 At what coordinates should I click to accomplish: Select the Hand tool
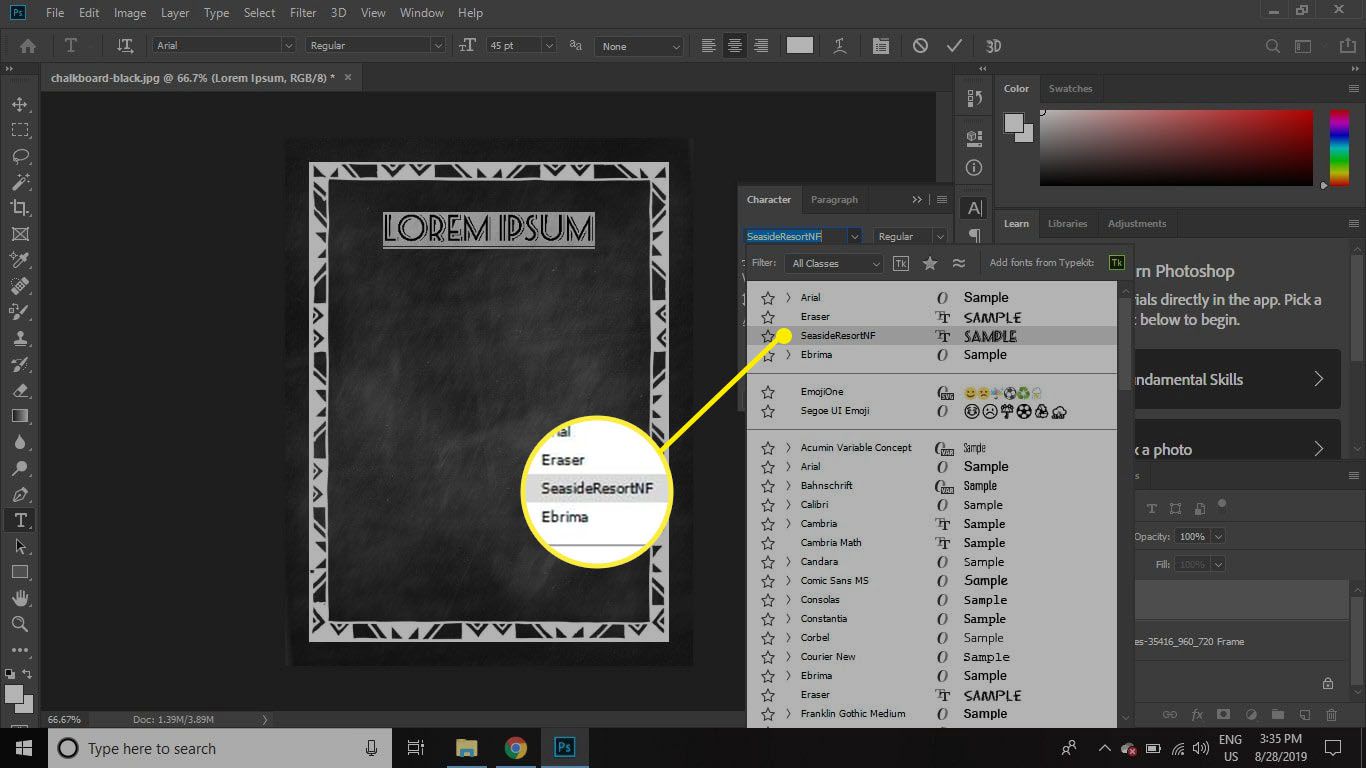click(x=20, y=598)
